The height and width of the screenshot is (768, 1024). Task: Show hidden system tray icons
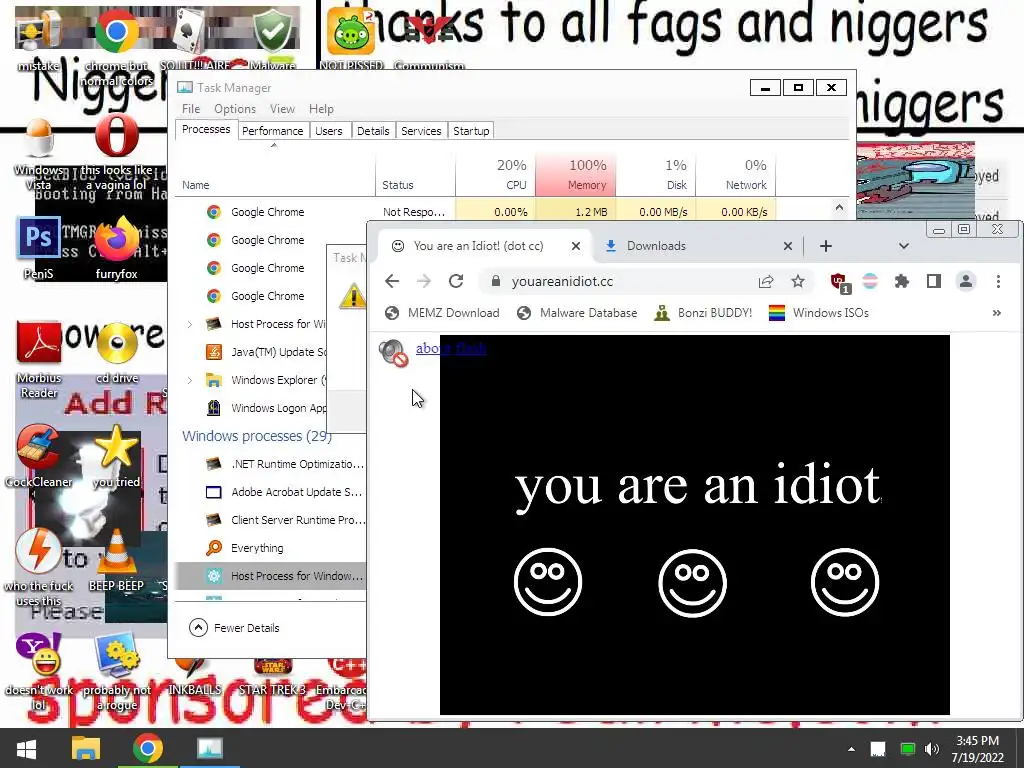(x=851, y=749)
